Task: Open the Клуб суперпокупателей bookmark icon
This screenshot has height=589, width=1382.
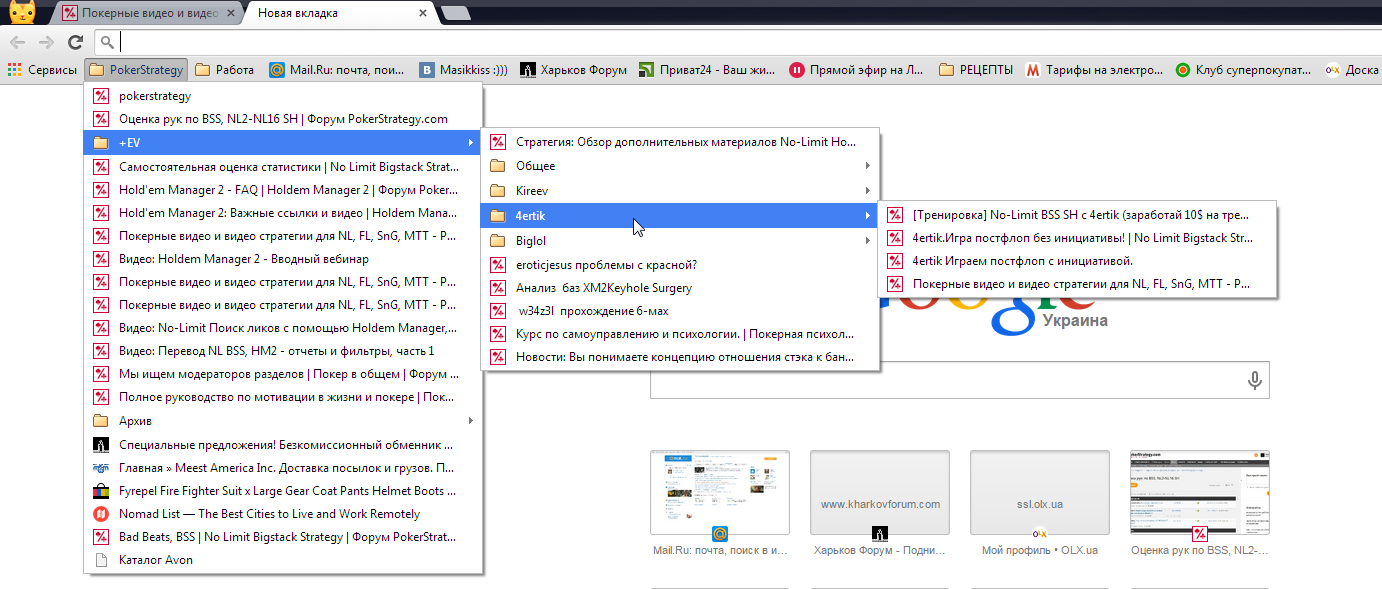Action: (x=1182, y=70)
